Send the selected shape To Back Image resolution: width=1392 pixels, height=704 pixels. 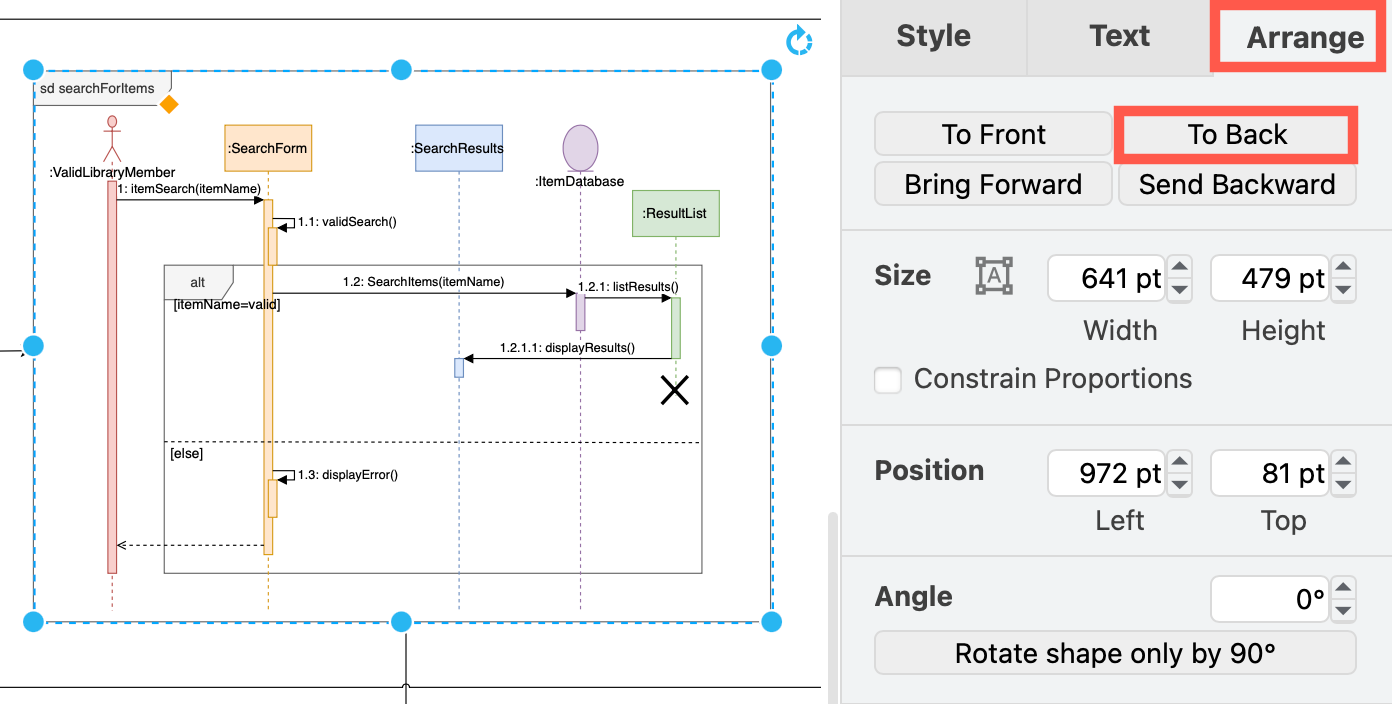tap(1236, 133)
